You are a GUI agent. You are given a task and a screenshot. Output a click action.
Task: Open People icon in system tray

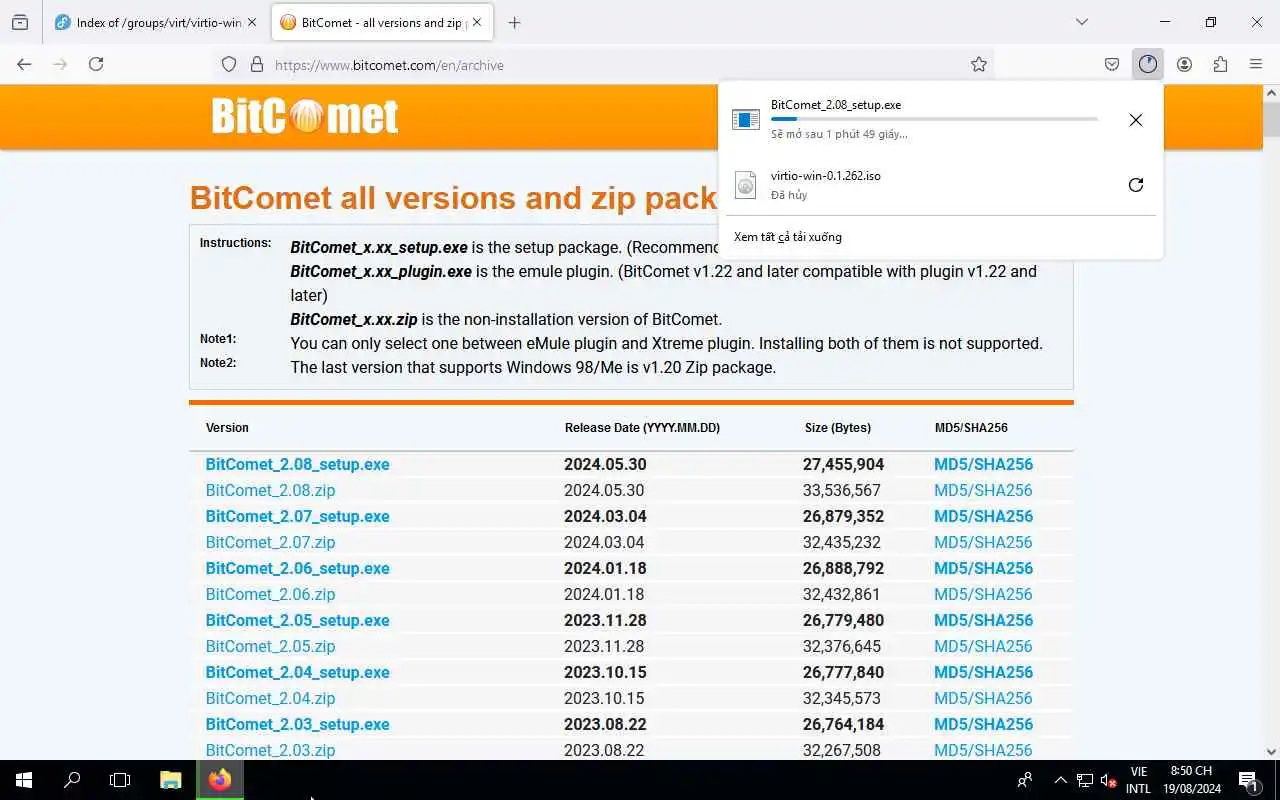pos(1025,780)
